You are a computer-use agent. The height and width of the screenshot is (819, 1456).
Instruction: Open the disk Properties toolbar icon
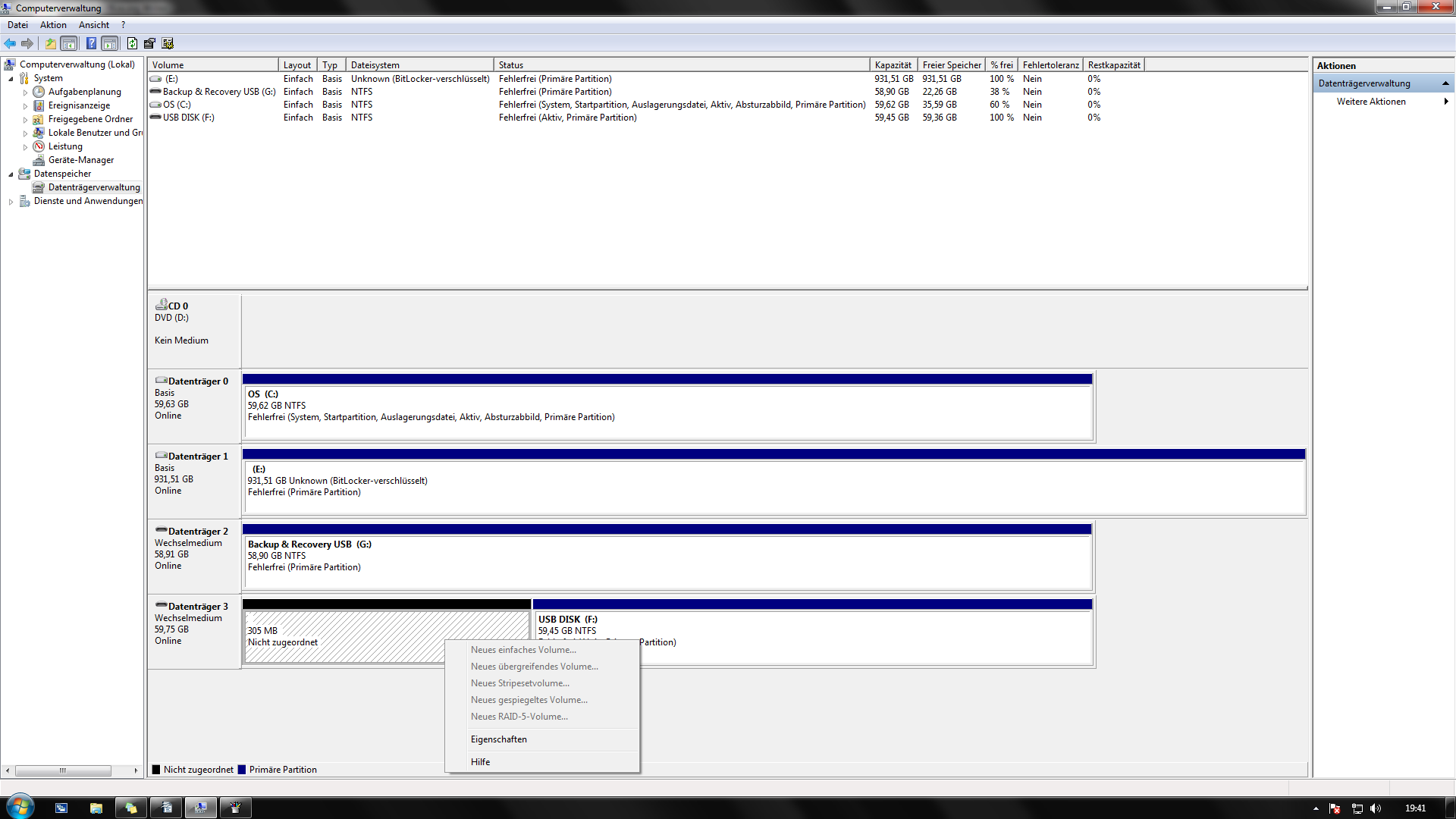(149, 43)
